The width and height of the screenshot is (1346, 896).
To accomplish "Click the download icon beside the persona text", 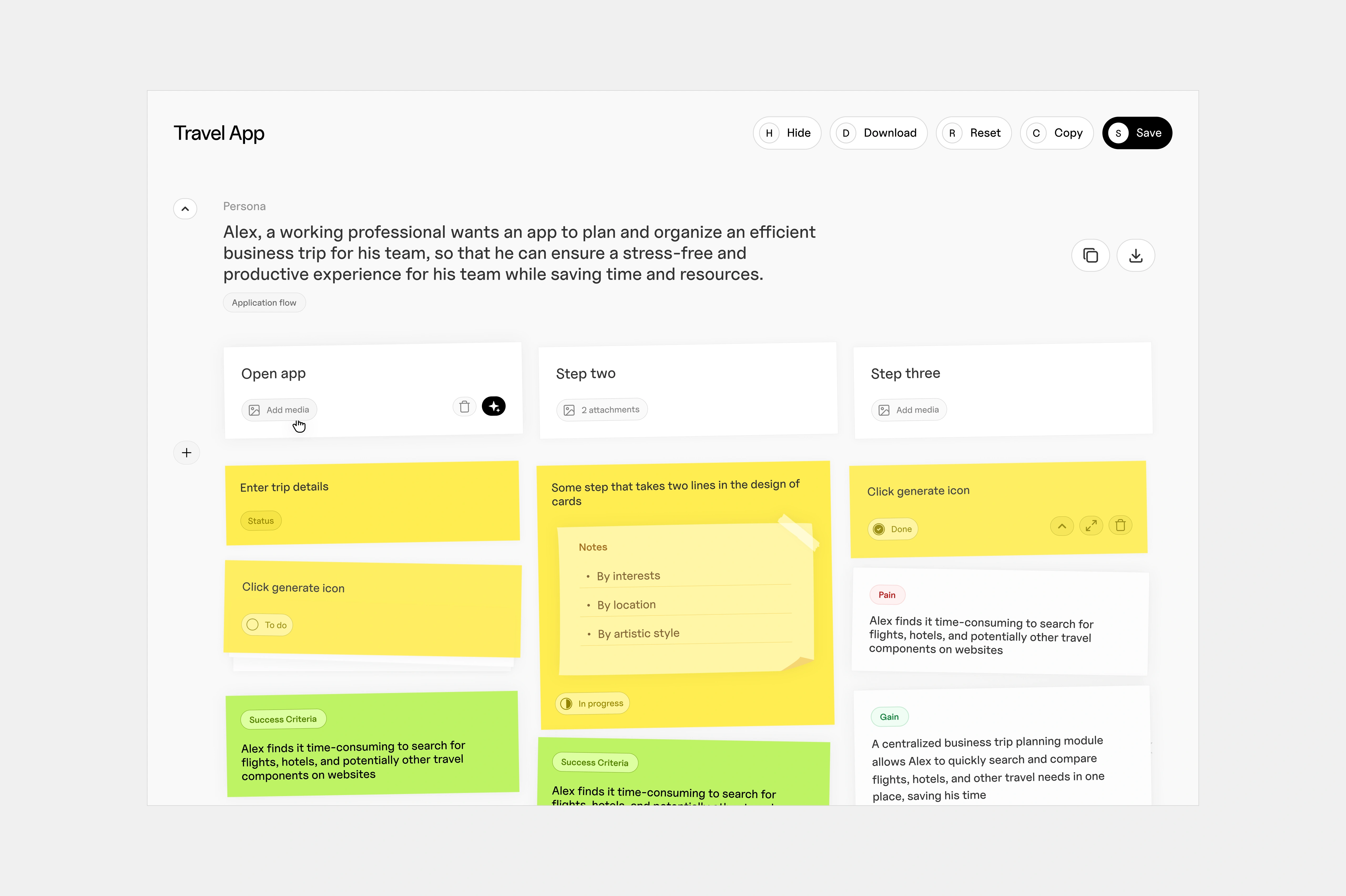I will [x=1136, y=256].
